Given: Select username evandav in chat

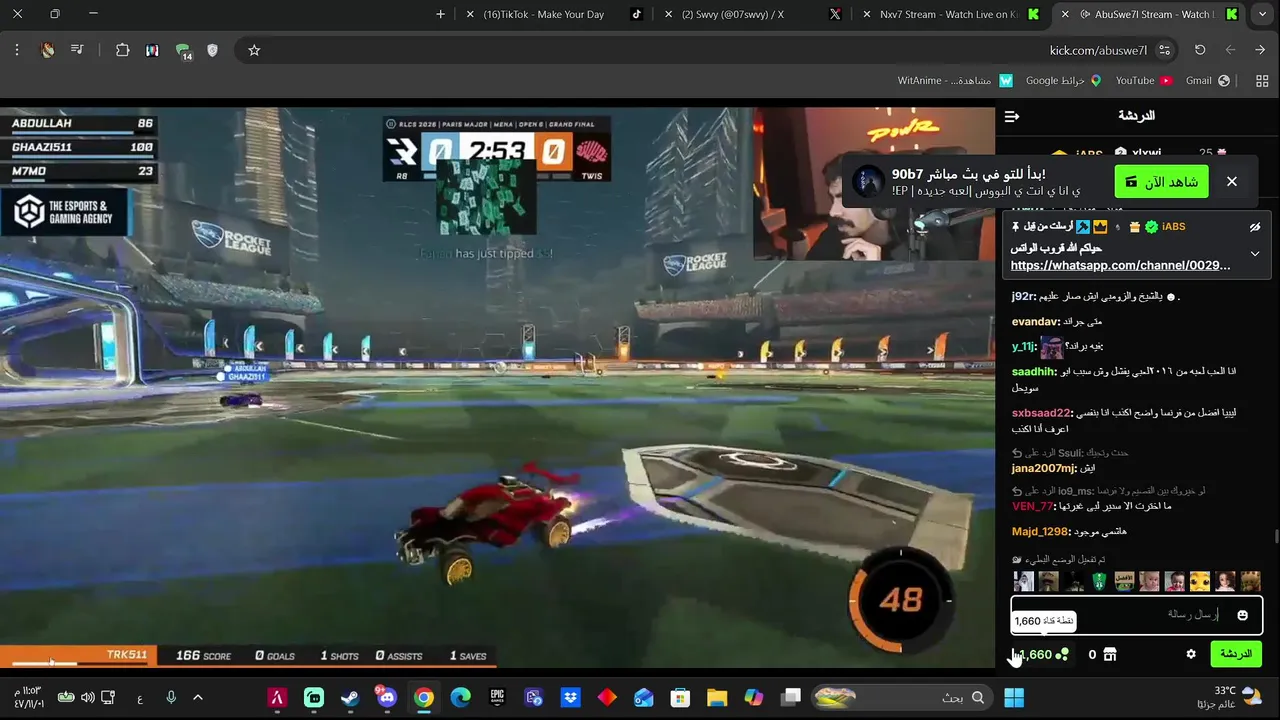Looking at the screenshot, I should coord(1036,321).
